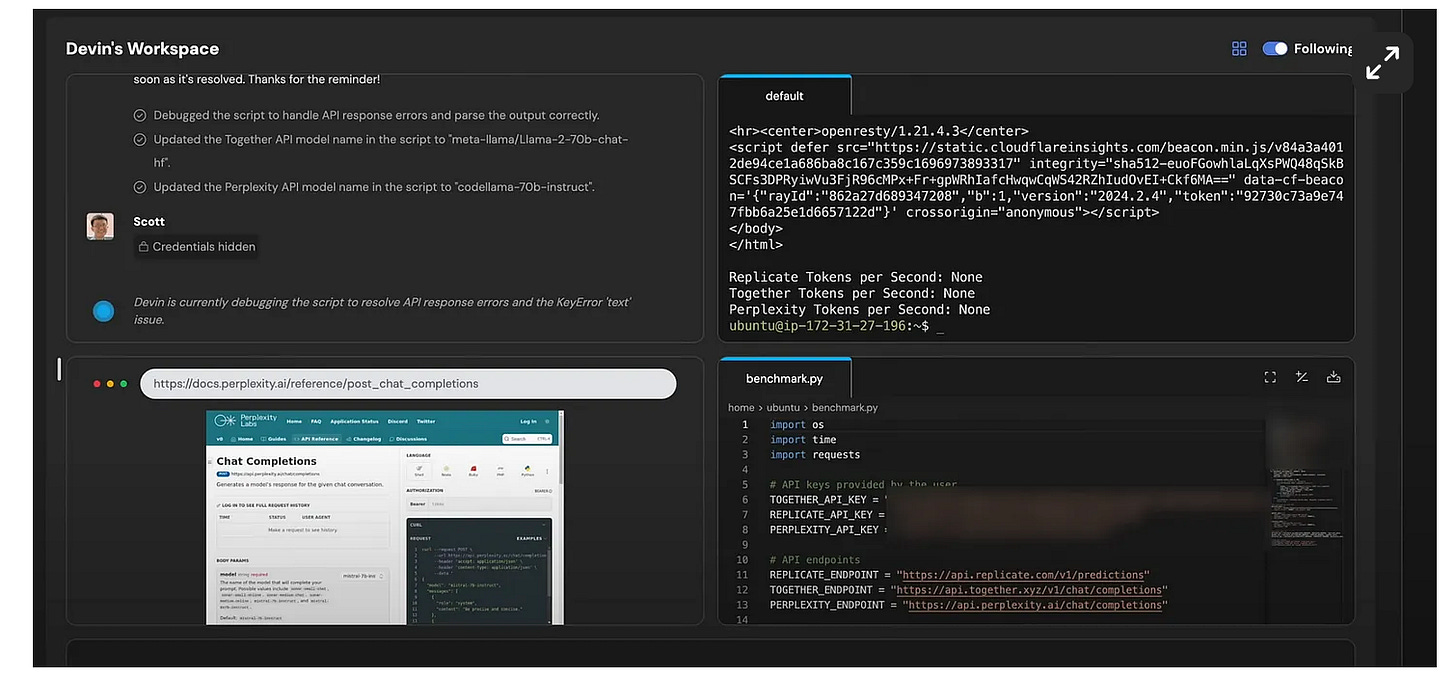Click the Search box on the Perplexity docs page
This screenshot has height=681, width=1456.
[x=527, y=439]
